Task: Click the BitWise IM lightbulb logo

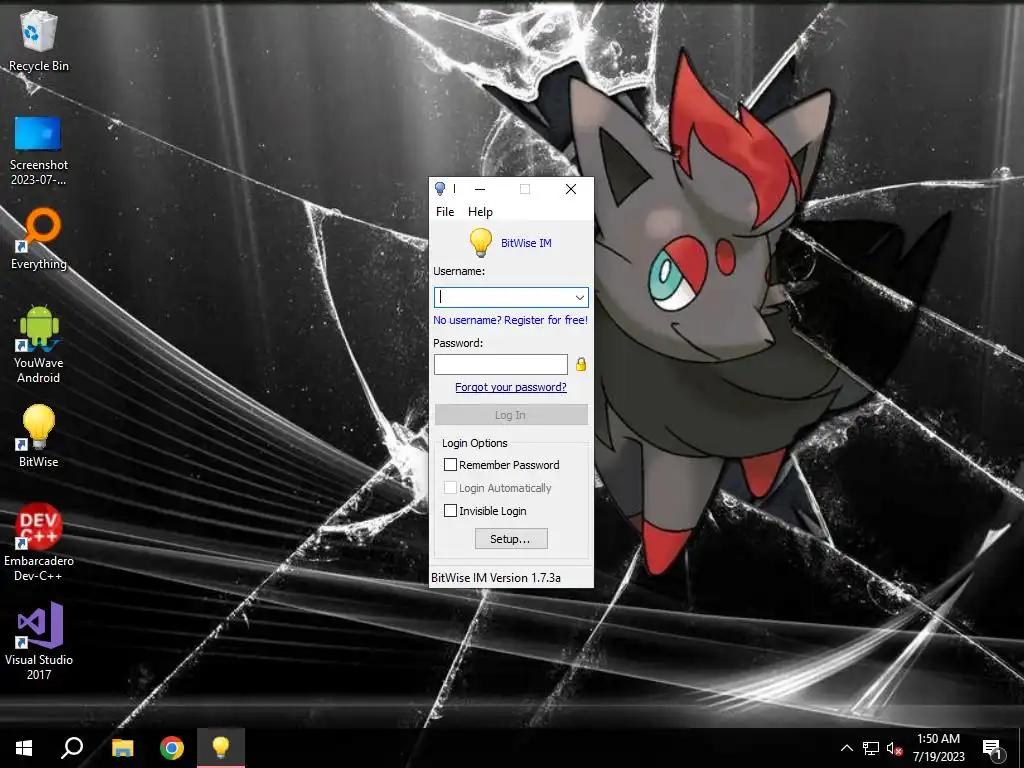Action: point(481,242)
